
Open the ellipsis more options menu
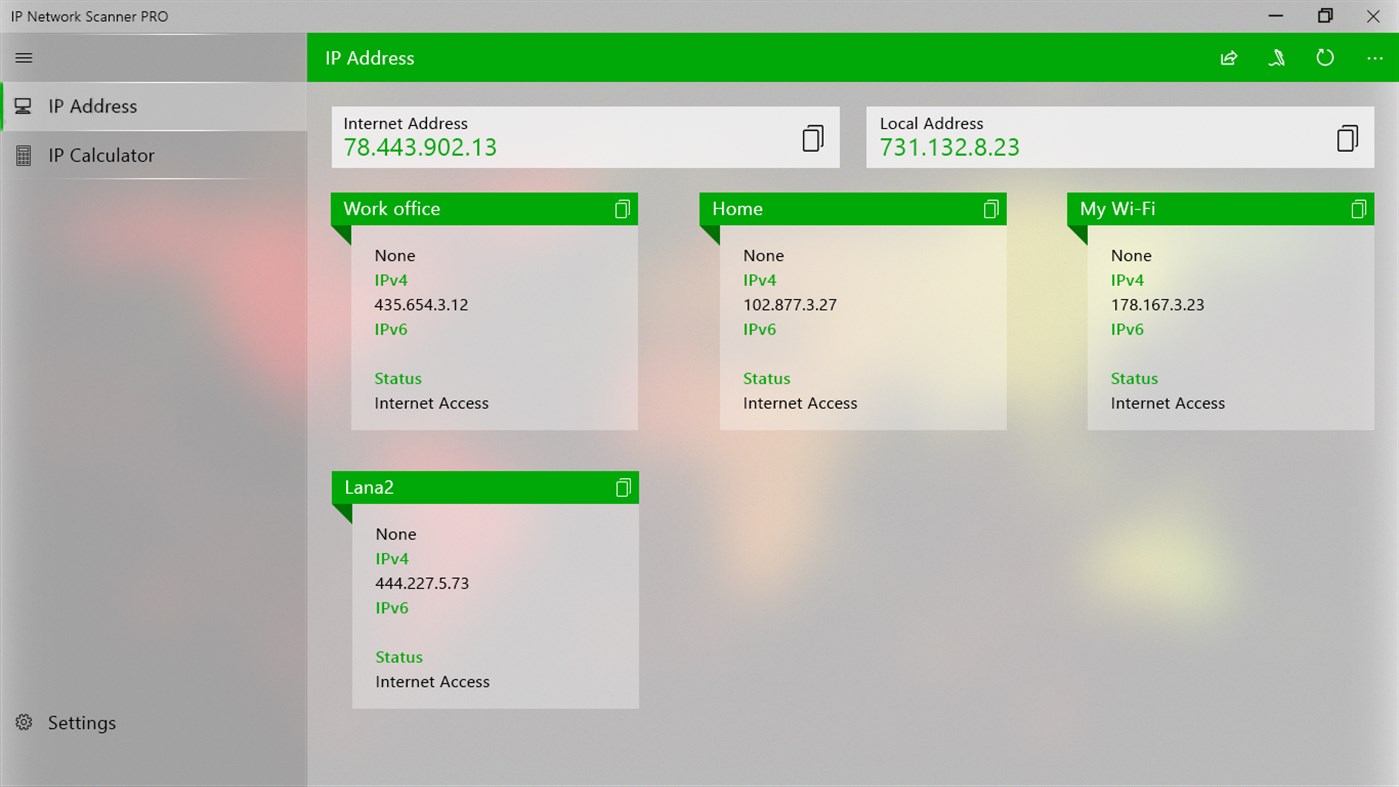pyautogui.click(x=1374, y=57)
